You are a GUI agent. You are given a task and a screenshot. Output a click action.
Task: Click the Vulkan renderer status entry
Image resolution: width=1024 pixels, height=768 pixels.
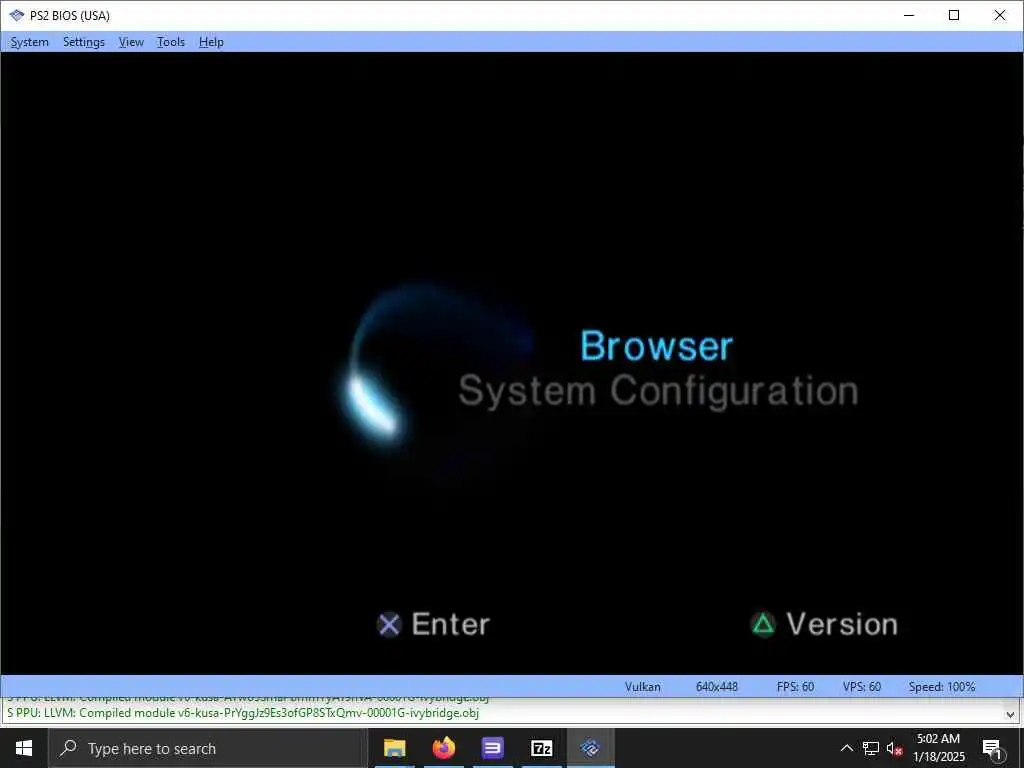(x=643, y=686)
